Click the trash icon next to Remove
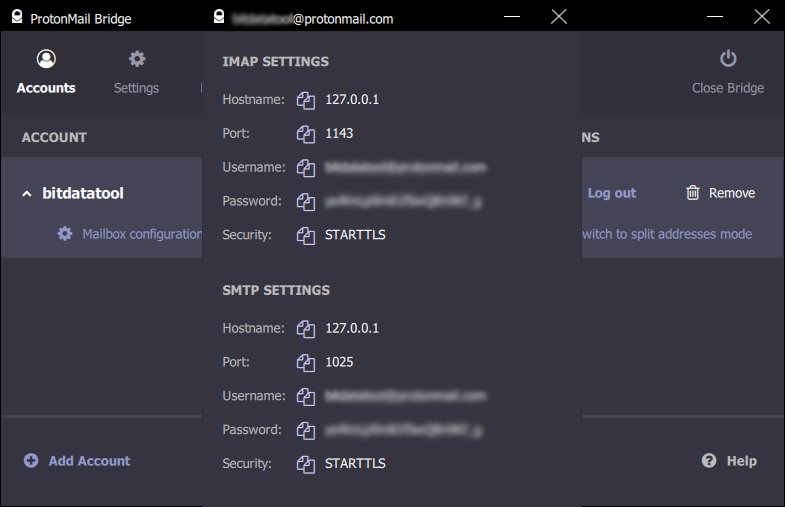 (x=692, y=193)
